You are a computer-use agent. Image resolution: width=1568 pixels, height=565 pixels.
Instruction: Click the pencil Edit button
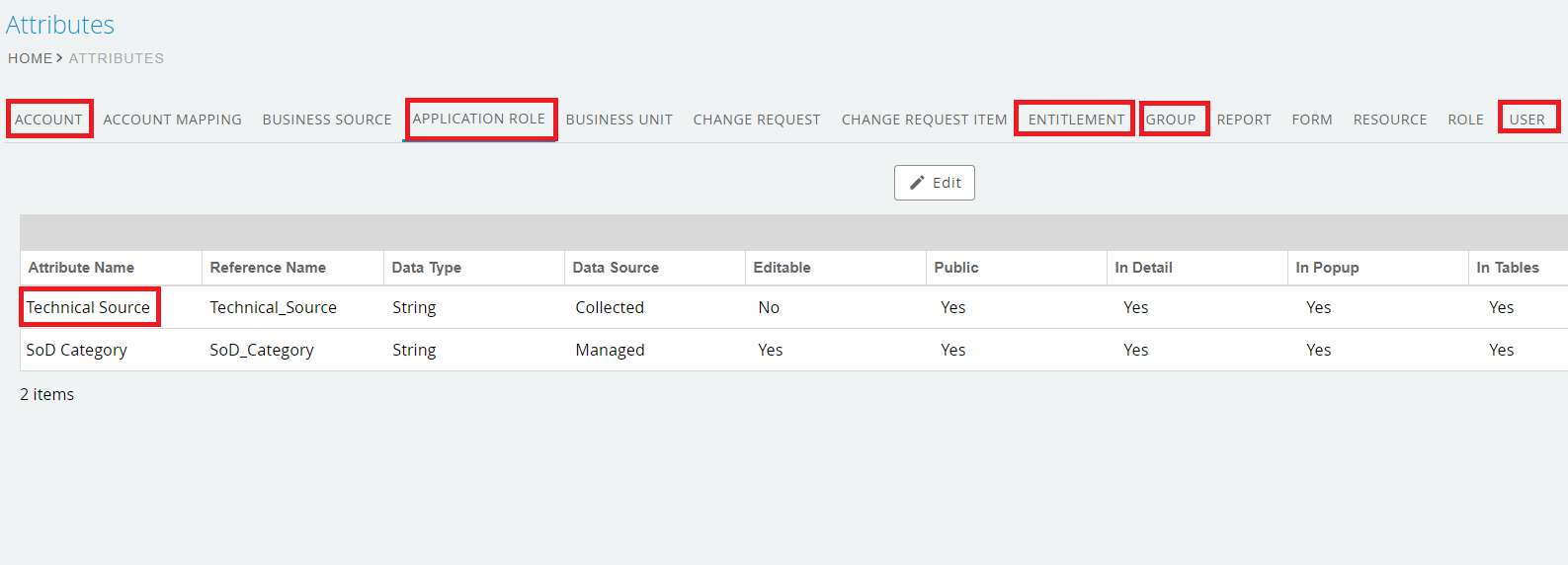[934, 183]
